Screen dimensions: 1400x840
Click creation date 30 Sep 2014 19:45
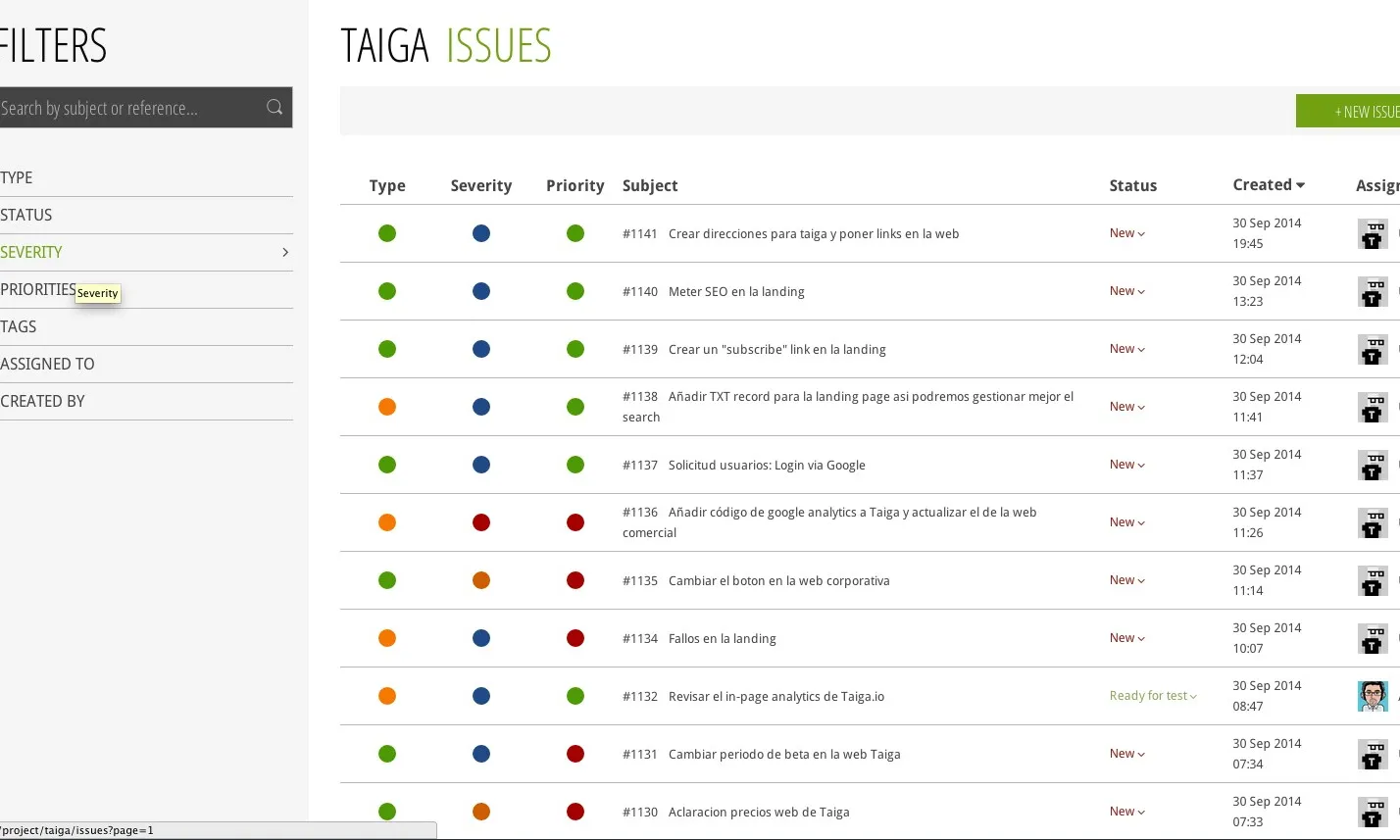coord(1267,233)
